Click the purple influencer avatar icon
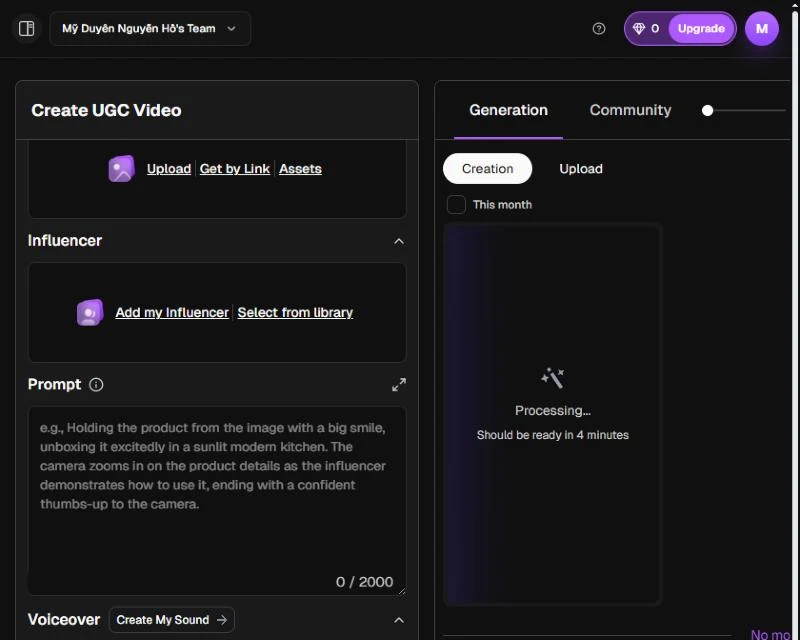 pos(90,312)
